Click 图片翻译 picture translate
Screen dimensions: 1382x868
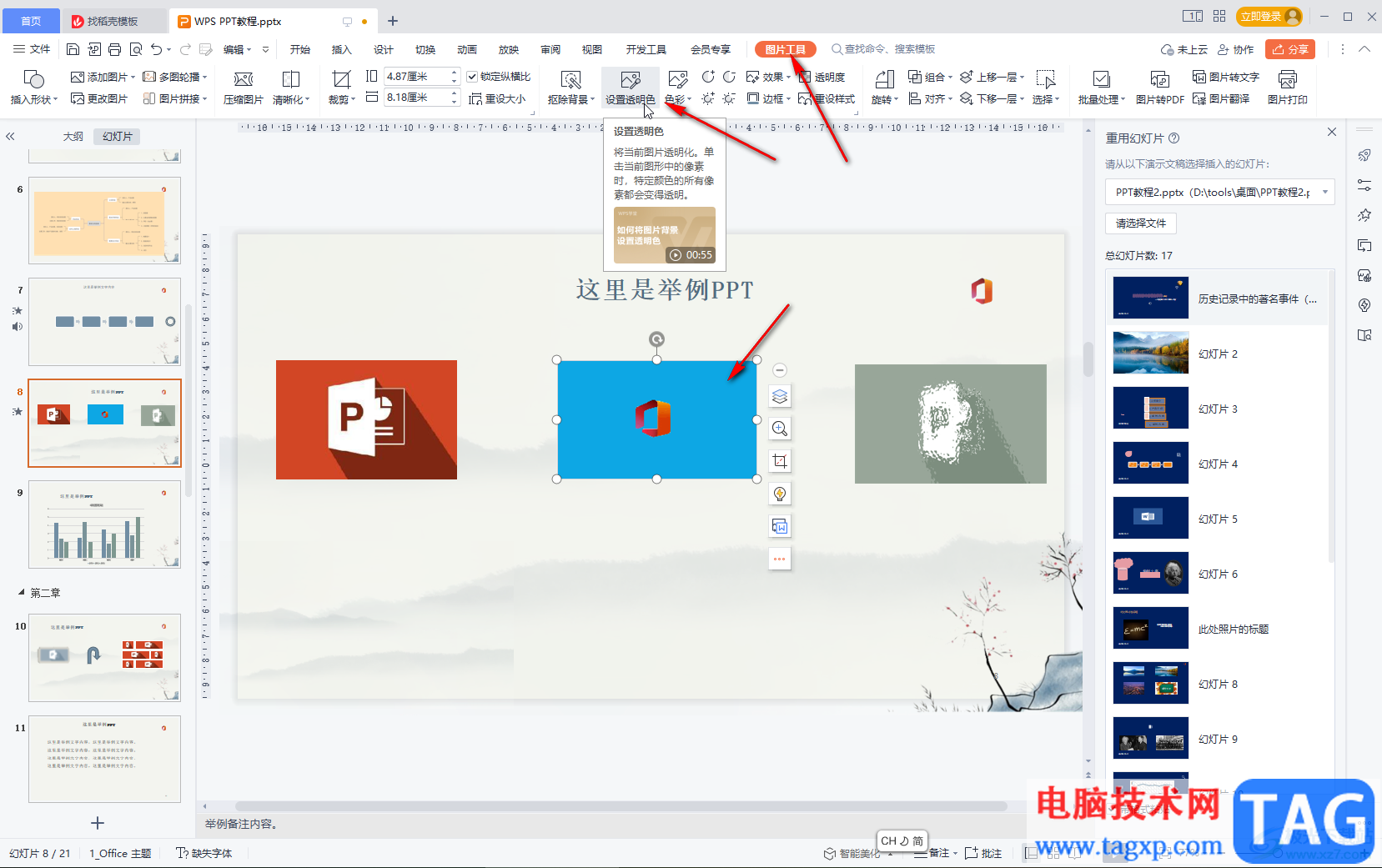[x=1221, y=98]
